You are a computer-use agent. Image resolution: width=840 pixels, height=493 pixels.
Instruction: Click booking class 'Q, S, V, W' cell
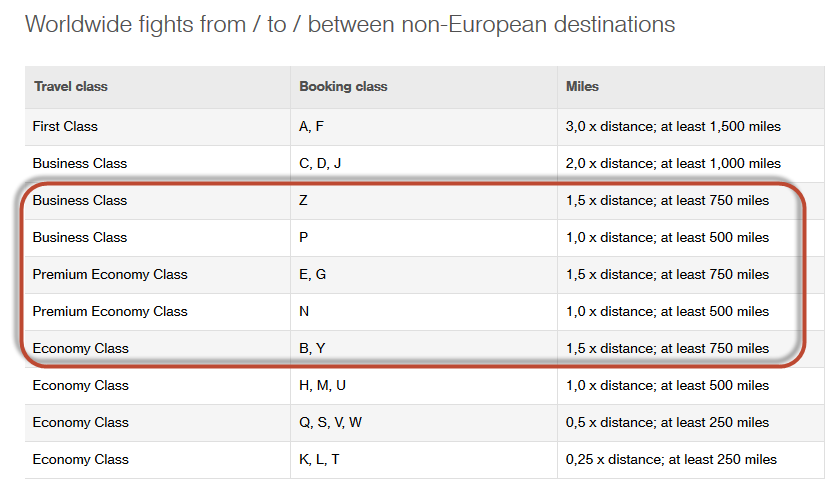point(330,422)
